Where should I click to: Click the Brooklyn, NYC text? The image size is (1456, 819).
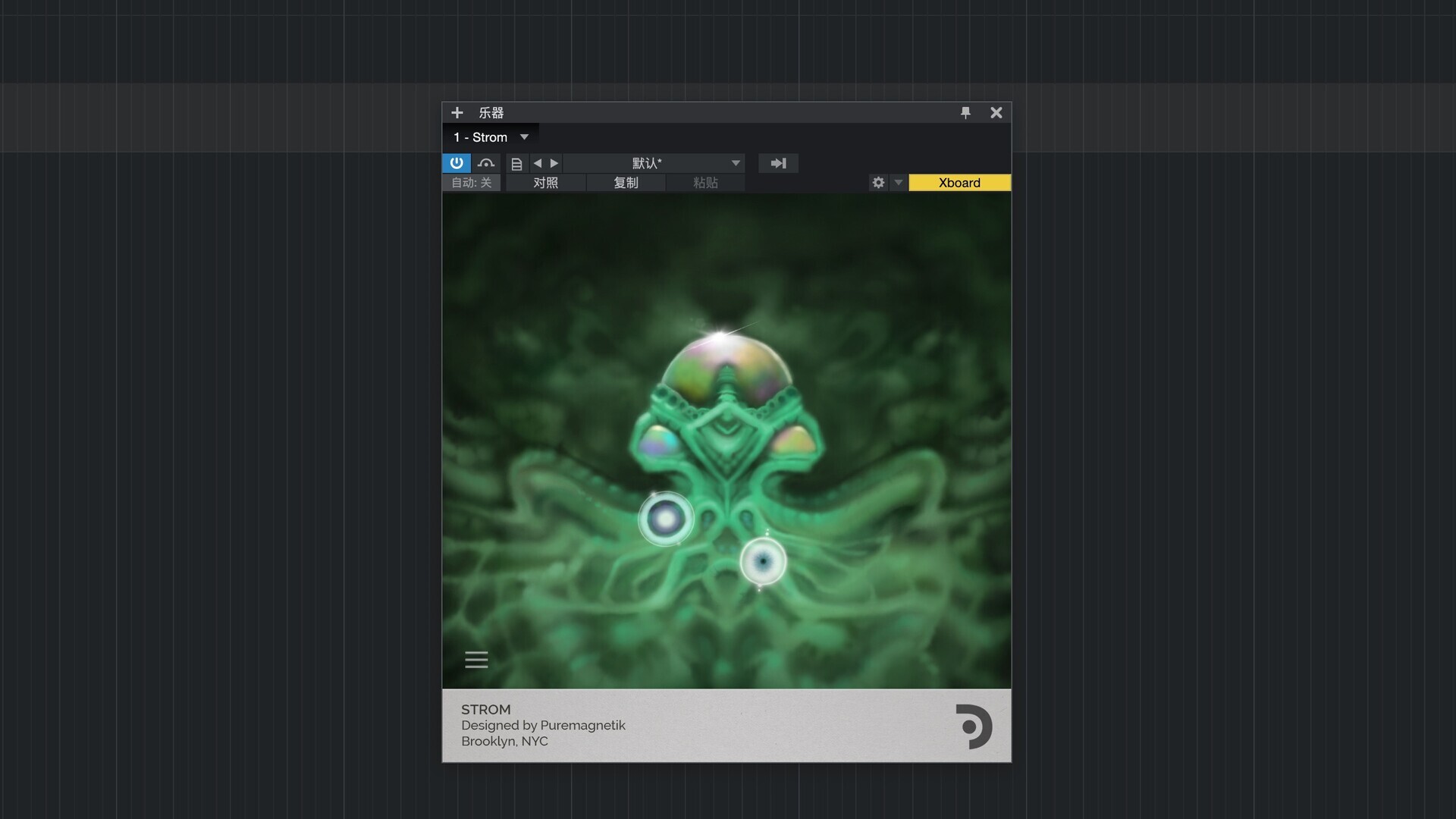tap(504, 742)
